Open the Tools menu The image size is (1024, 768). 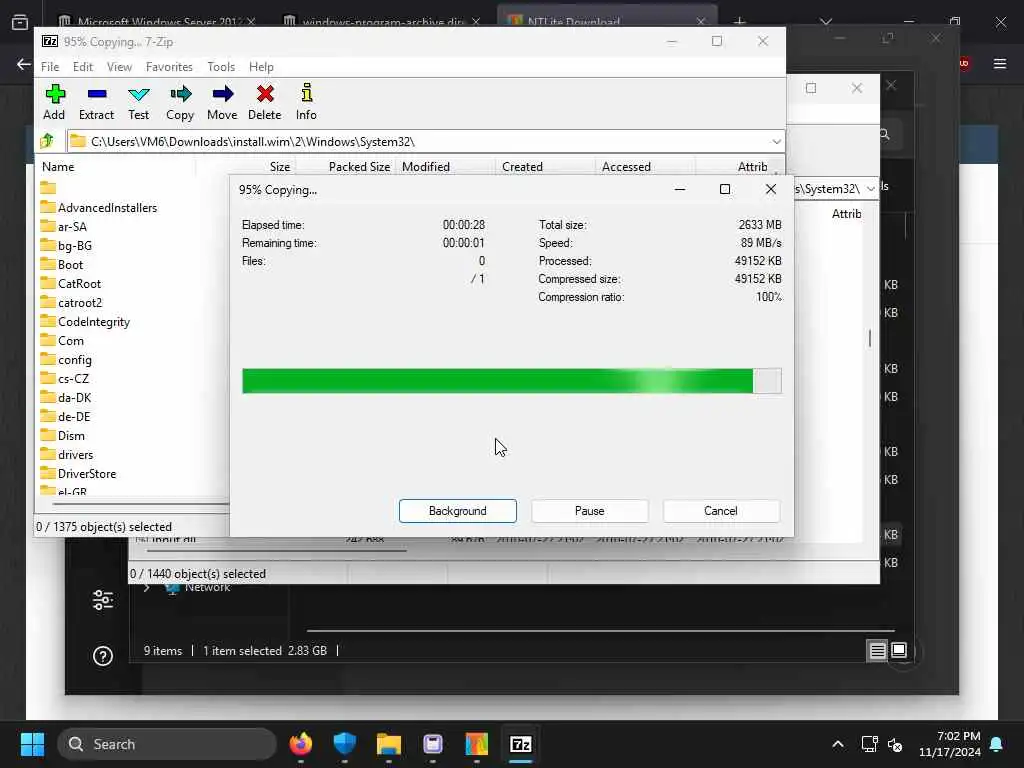[221, 67]
